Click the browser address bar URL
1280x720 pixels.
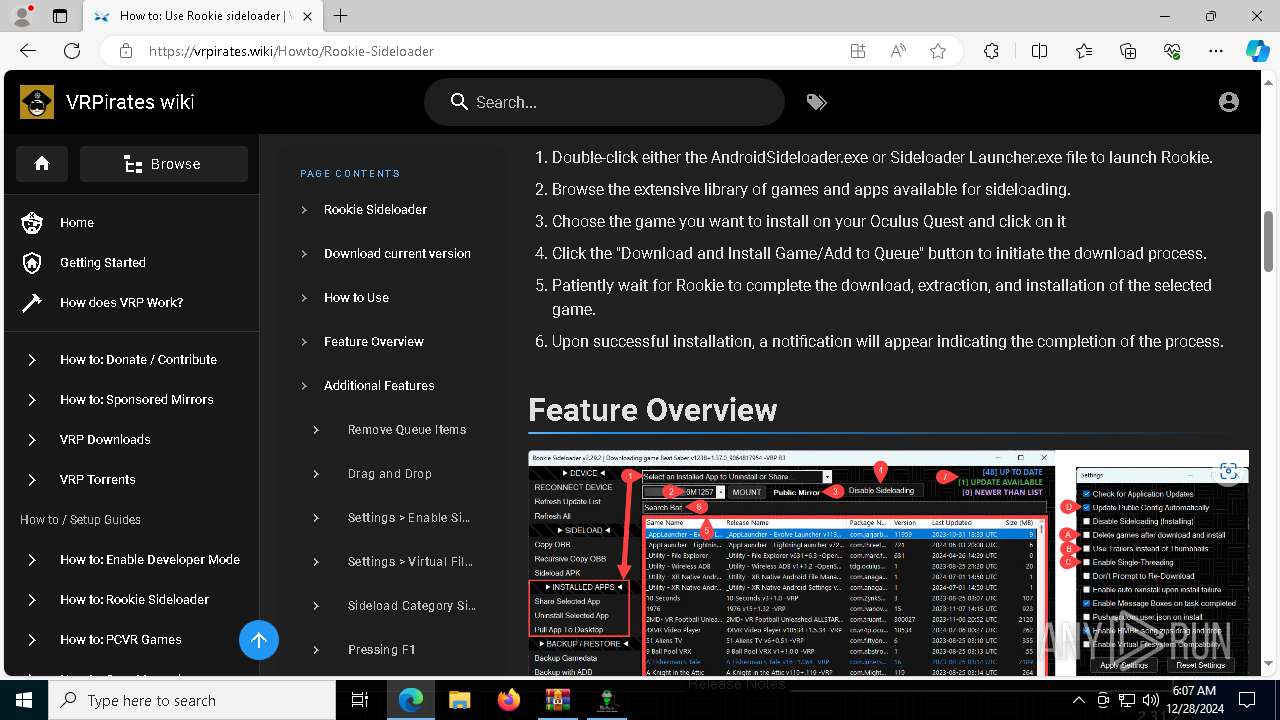pyautogui.click(x=292, y=51)
